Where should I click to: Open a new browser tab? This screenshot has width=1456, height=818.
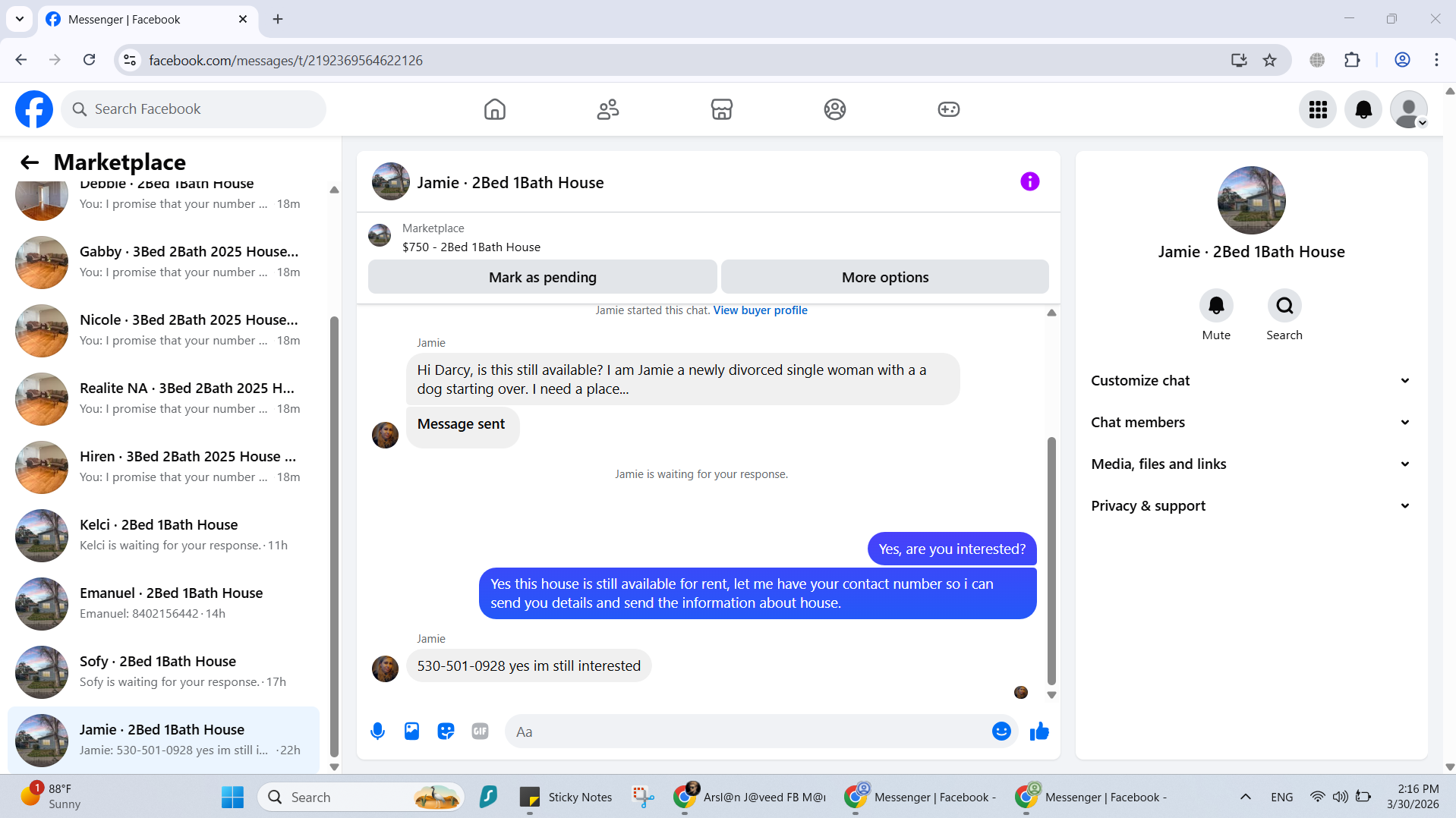click(x=278, y=19)
